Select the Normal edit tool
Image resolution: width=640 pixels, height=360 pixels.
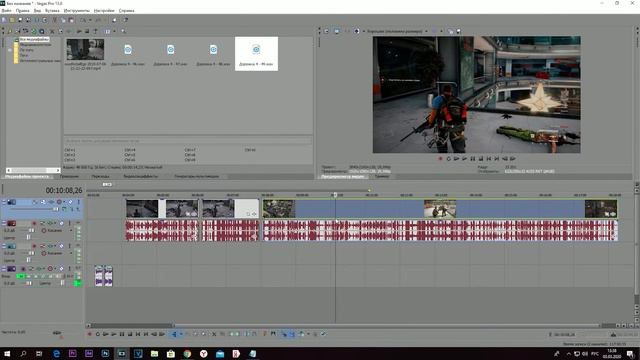[x=174, y=334]
